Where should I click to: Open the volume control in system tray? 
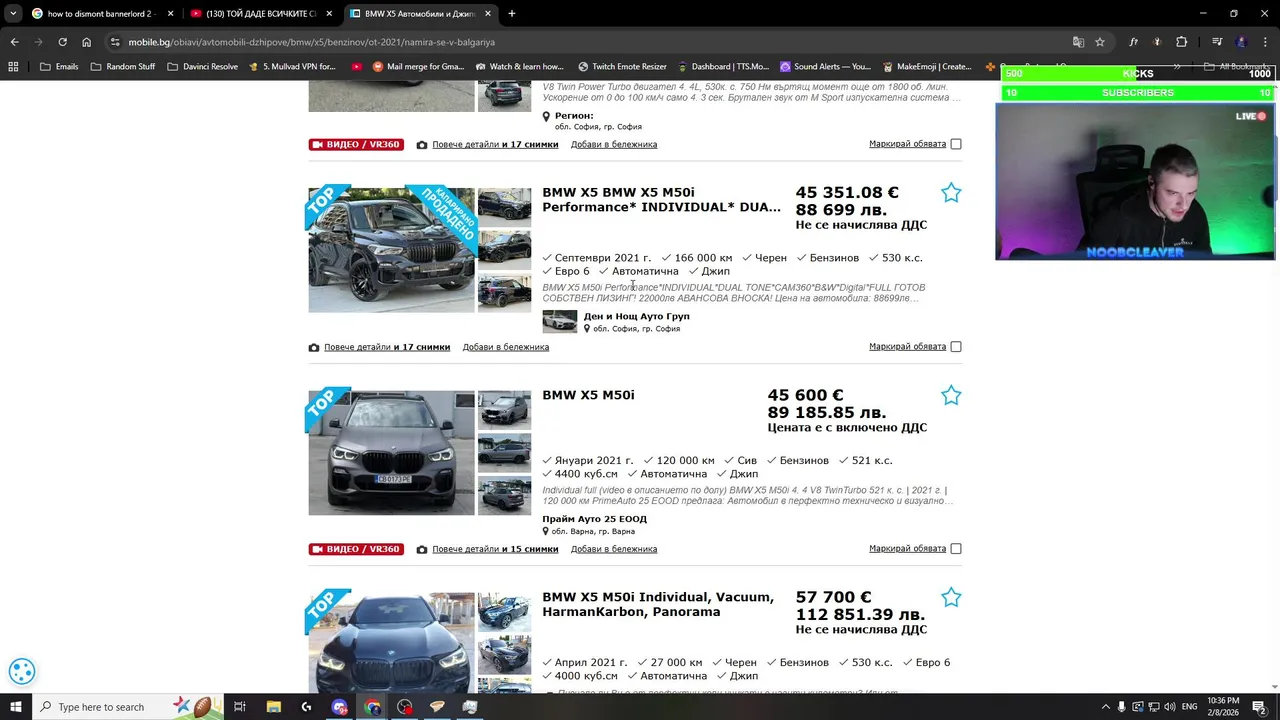[1169, 707]
